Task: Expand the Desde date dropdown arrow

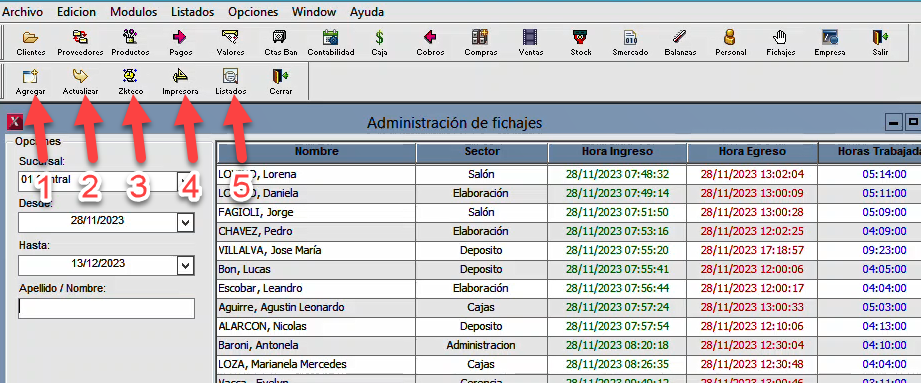Action: (186, 222)
